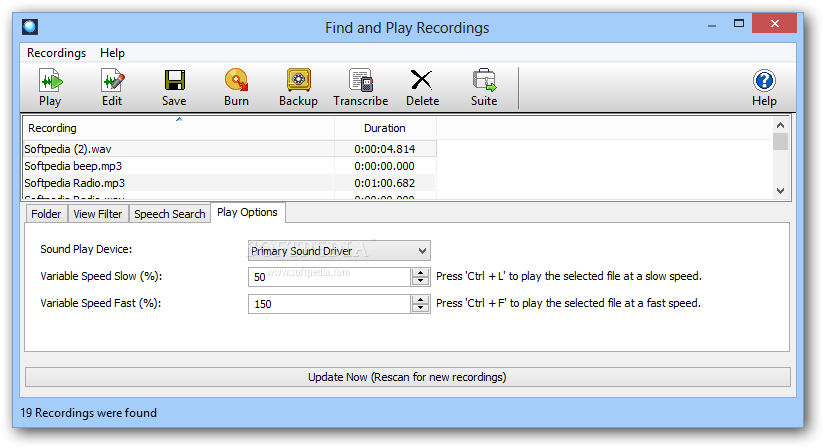The width and height of the screenshot is (824, 448).
Task: Select the Play Options tab
Action: pyautogui.click(x=248, y=212)
